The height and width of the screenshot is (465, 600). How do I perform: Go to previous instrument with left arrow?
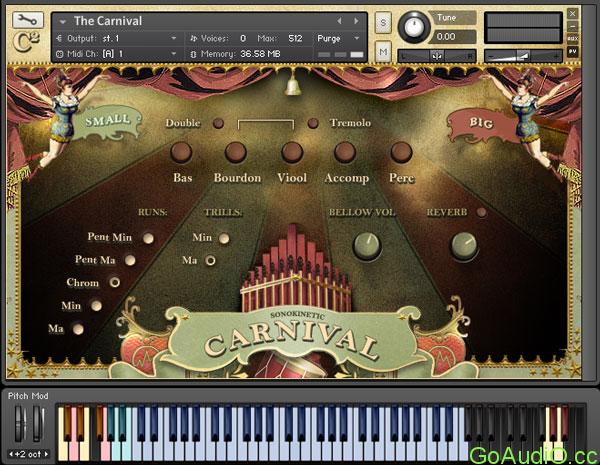click(x=339, y=21)
